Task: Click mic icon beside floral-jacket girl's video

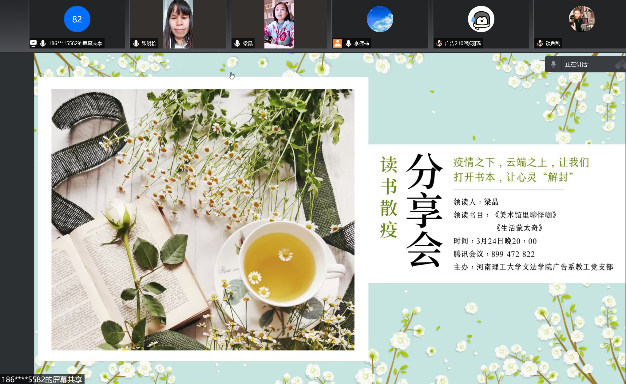Action: click(x=237, y=43)
